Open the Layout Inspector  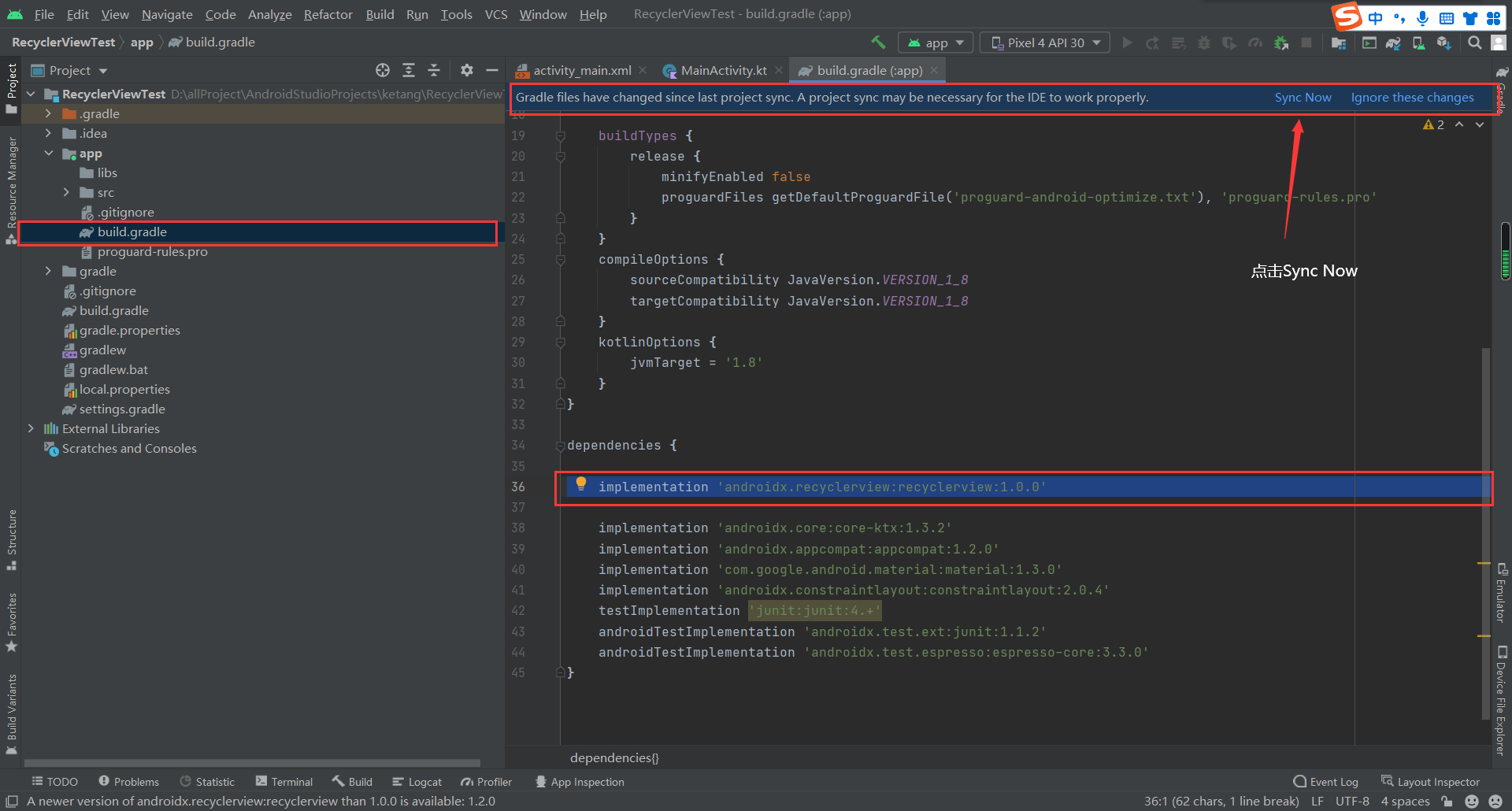1430,782
